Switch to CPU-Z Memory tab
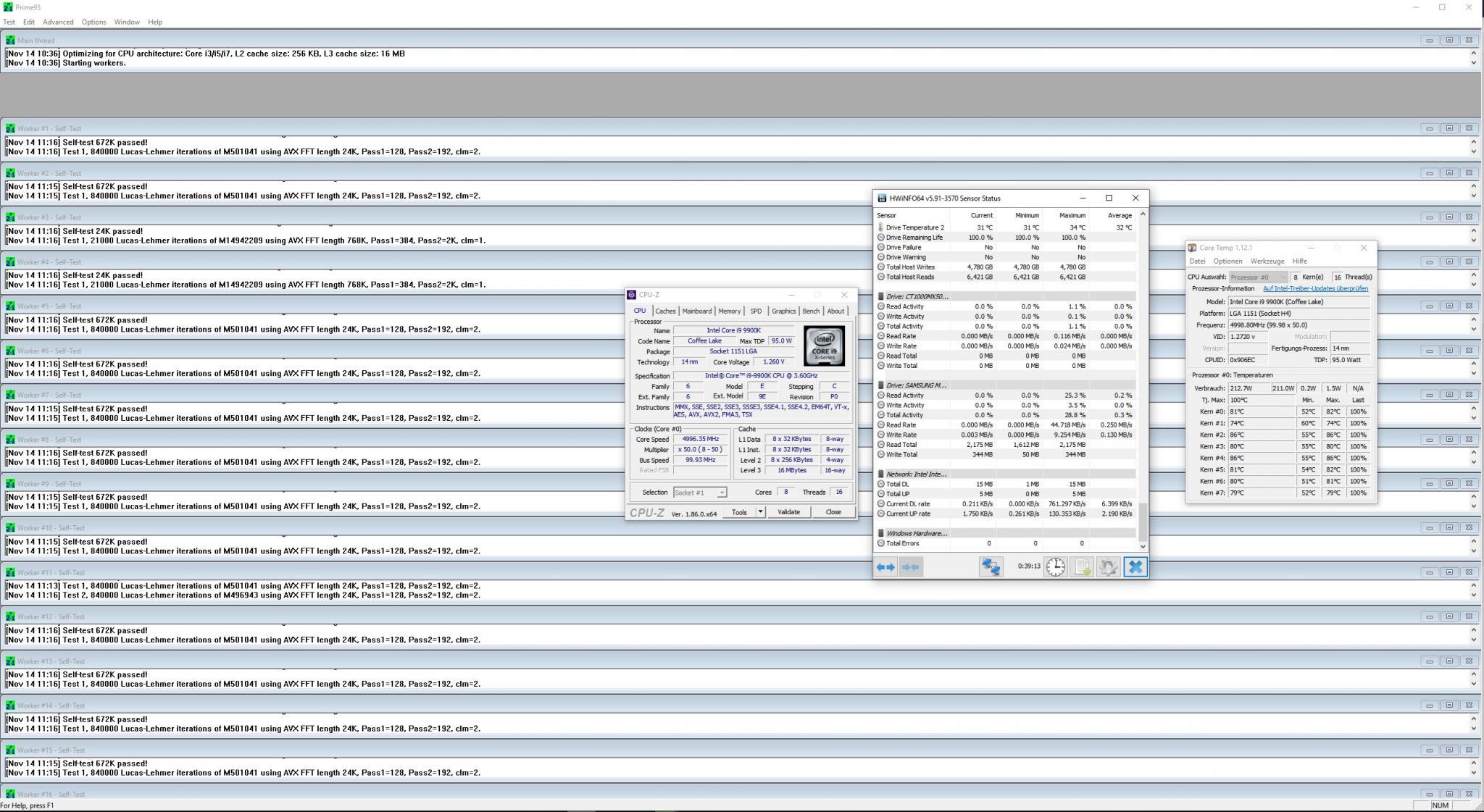1484x812 pixels. click(x=729, y=311)
